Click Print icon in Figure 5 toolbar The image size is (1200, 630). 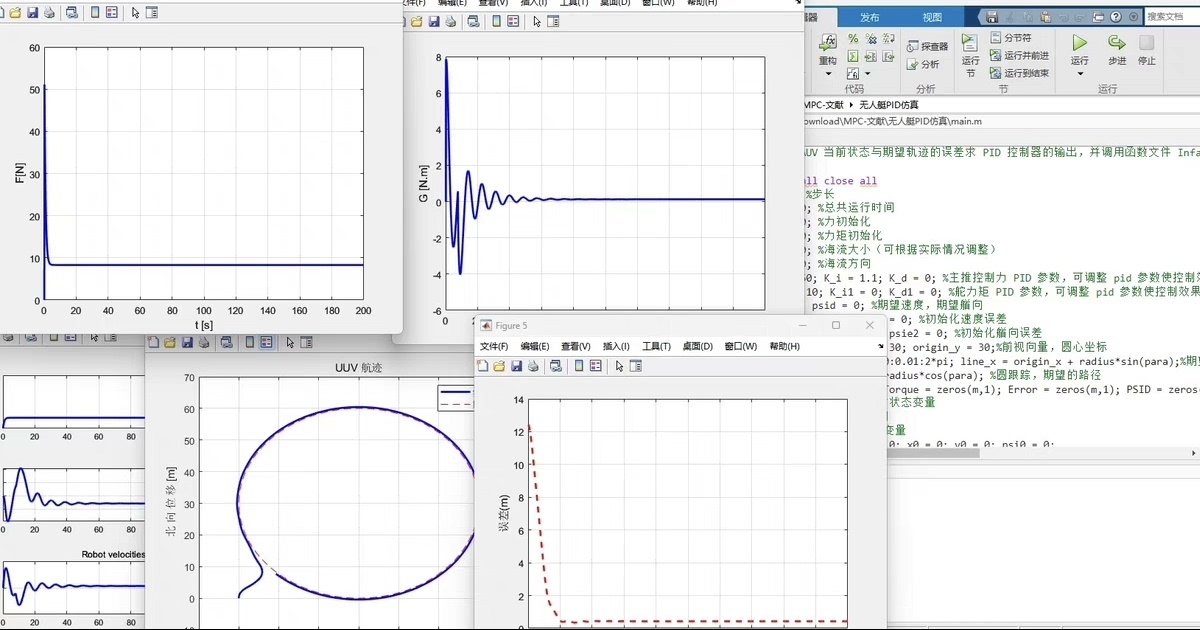point(533,366)
